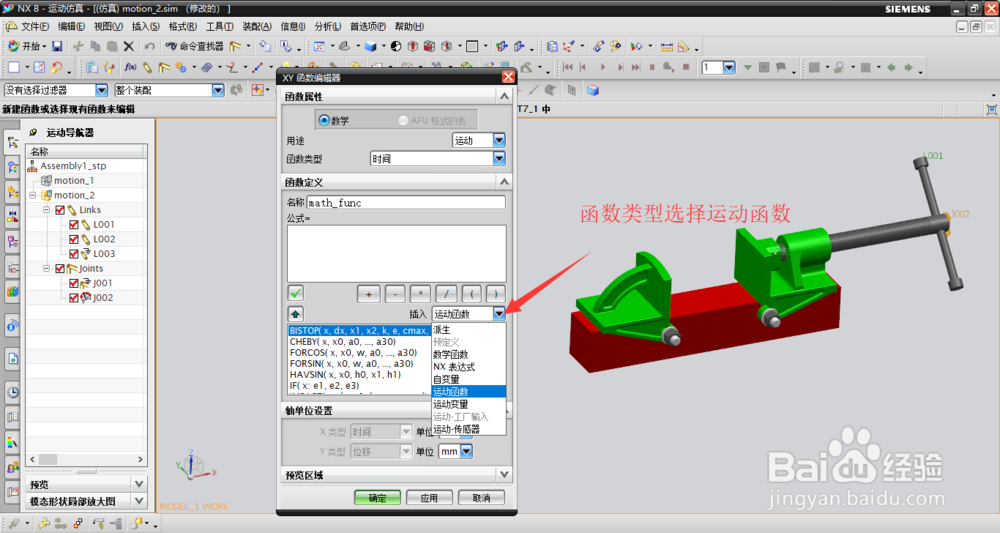Open the 函数类型 function type dropdown
Viewport: 1000px width, 533px height.
499,158
